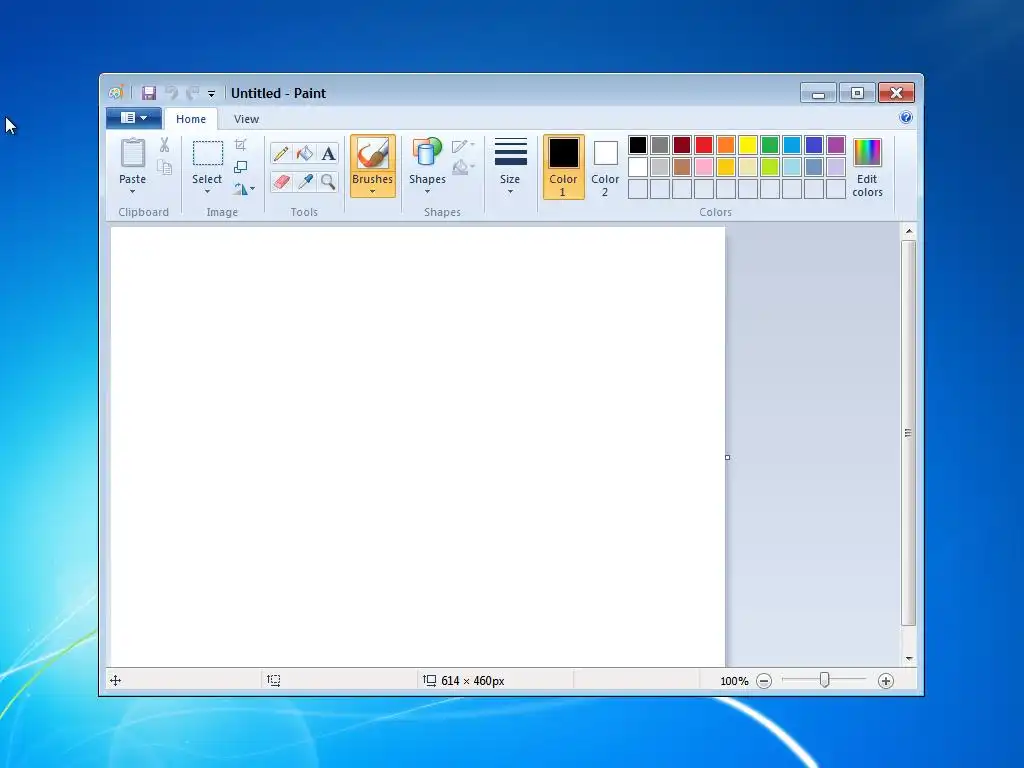The image size is (1024, 768).
Task: Click the vertical scrollbar thumb
Action: [908, 433]
